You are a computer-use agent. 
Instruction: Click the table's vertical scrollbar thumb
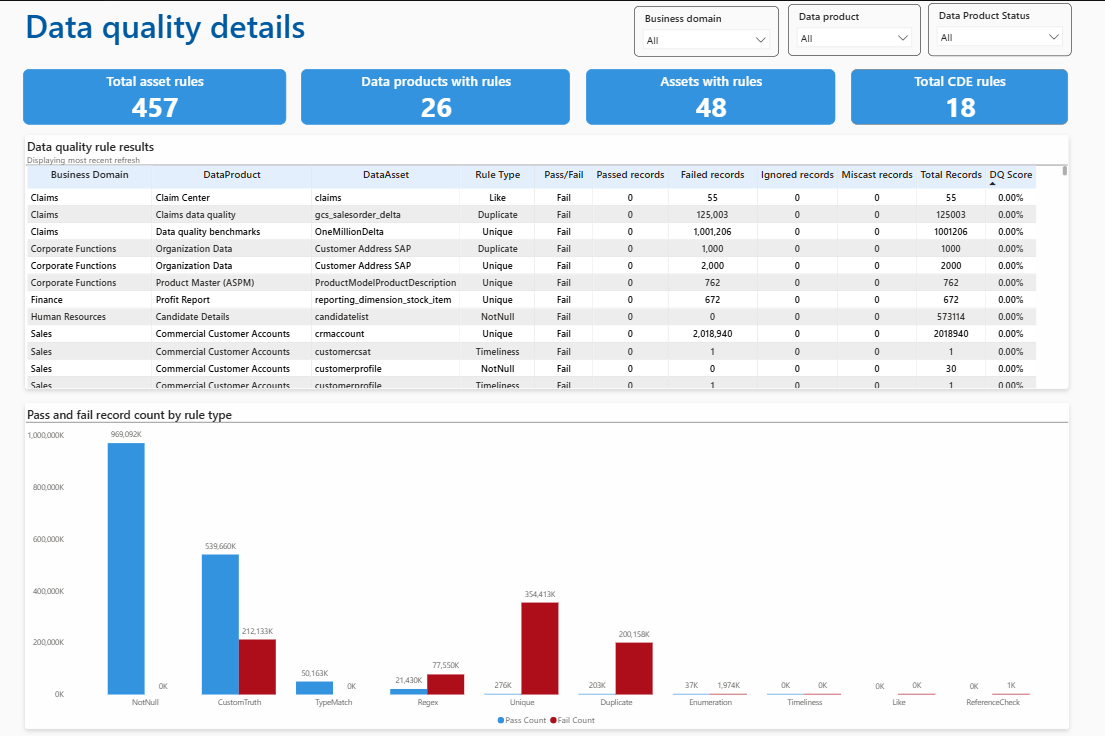(x=1065, y=171)
